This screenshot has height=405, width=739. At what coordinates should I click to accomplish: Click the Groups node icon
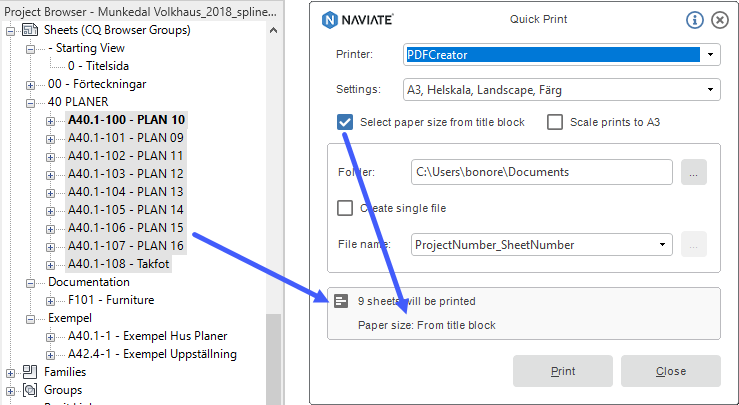point(30,390)
